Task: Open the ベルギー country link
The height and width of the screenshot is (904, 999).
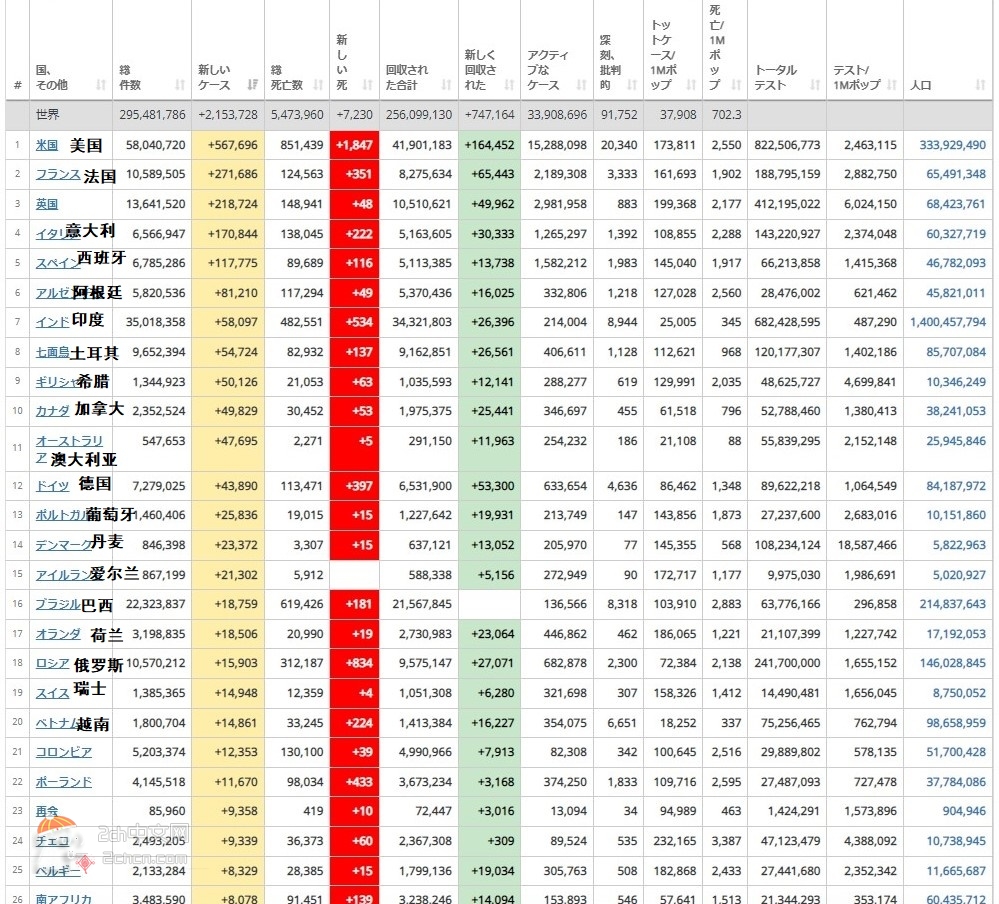Action: (58, 871)
